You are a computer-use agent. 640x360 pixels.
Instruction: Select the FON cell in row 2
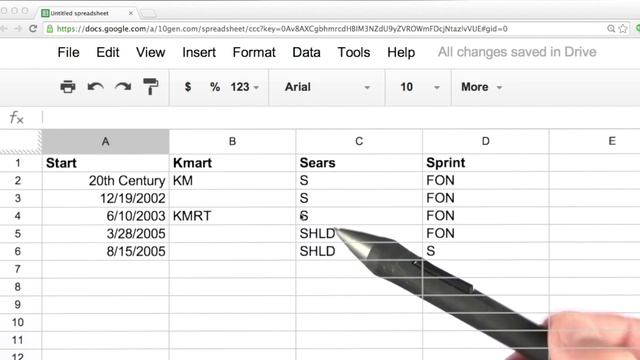pos(486,181)
